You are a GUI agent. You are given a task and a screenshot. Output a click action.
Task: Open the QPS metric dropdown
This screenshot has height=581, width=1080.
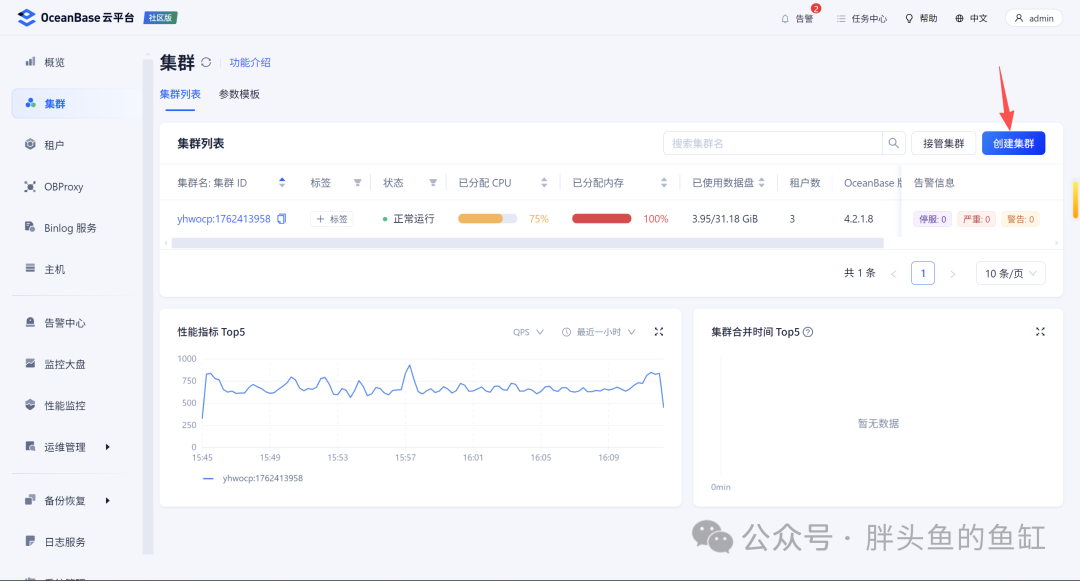[528, 332]
